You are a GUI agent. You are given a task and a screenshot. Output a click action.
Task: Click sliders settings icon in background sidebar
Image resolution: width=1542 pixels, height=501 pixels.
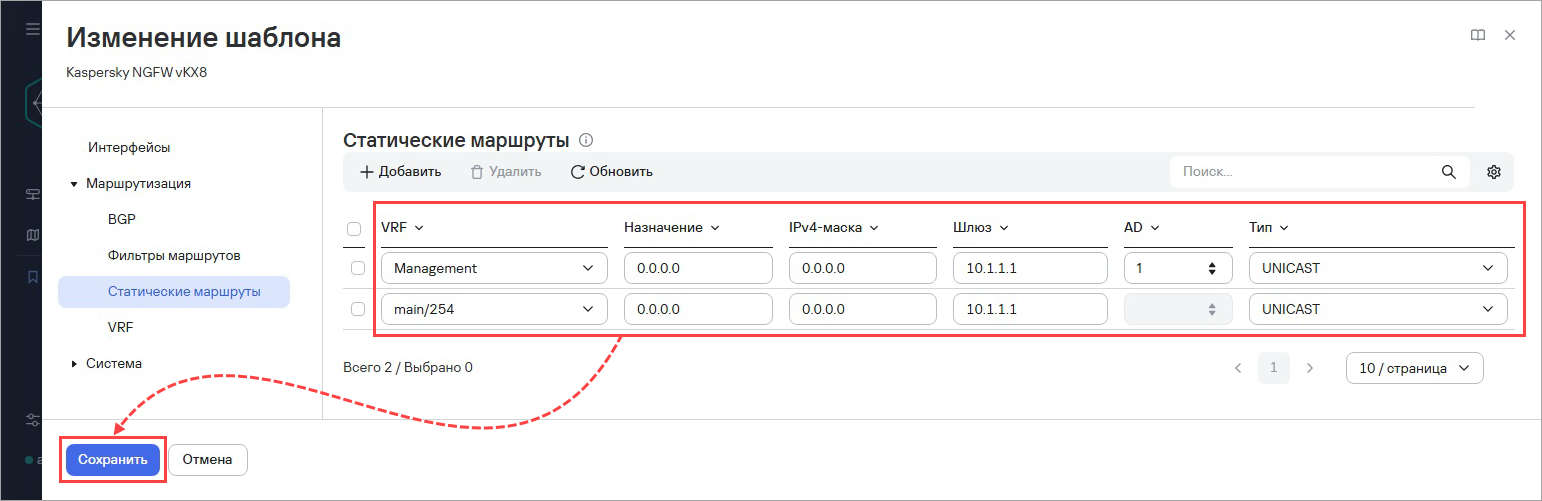pos(32,420)
